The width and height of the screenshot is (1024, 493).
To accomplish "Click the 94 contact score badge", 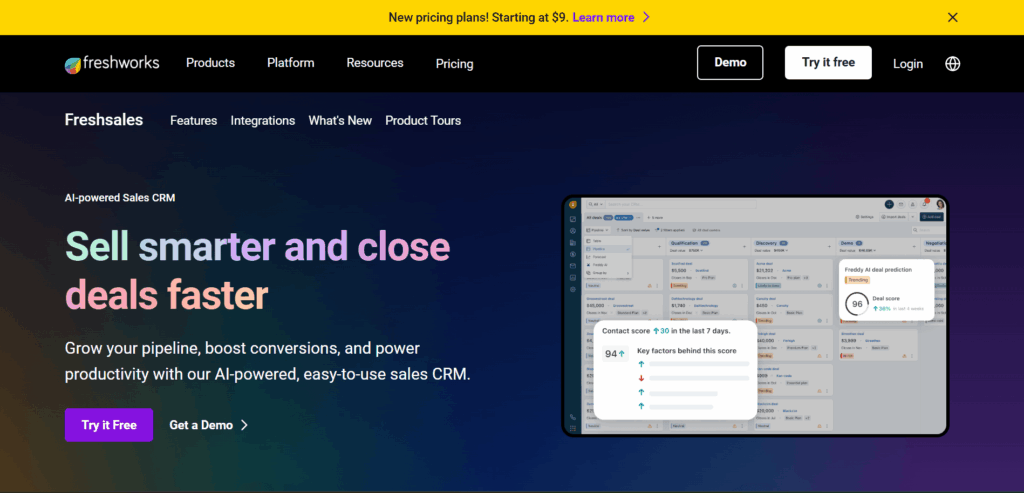I will point(615,354).
